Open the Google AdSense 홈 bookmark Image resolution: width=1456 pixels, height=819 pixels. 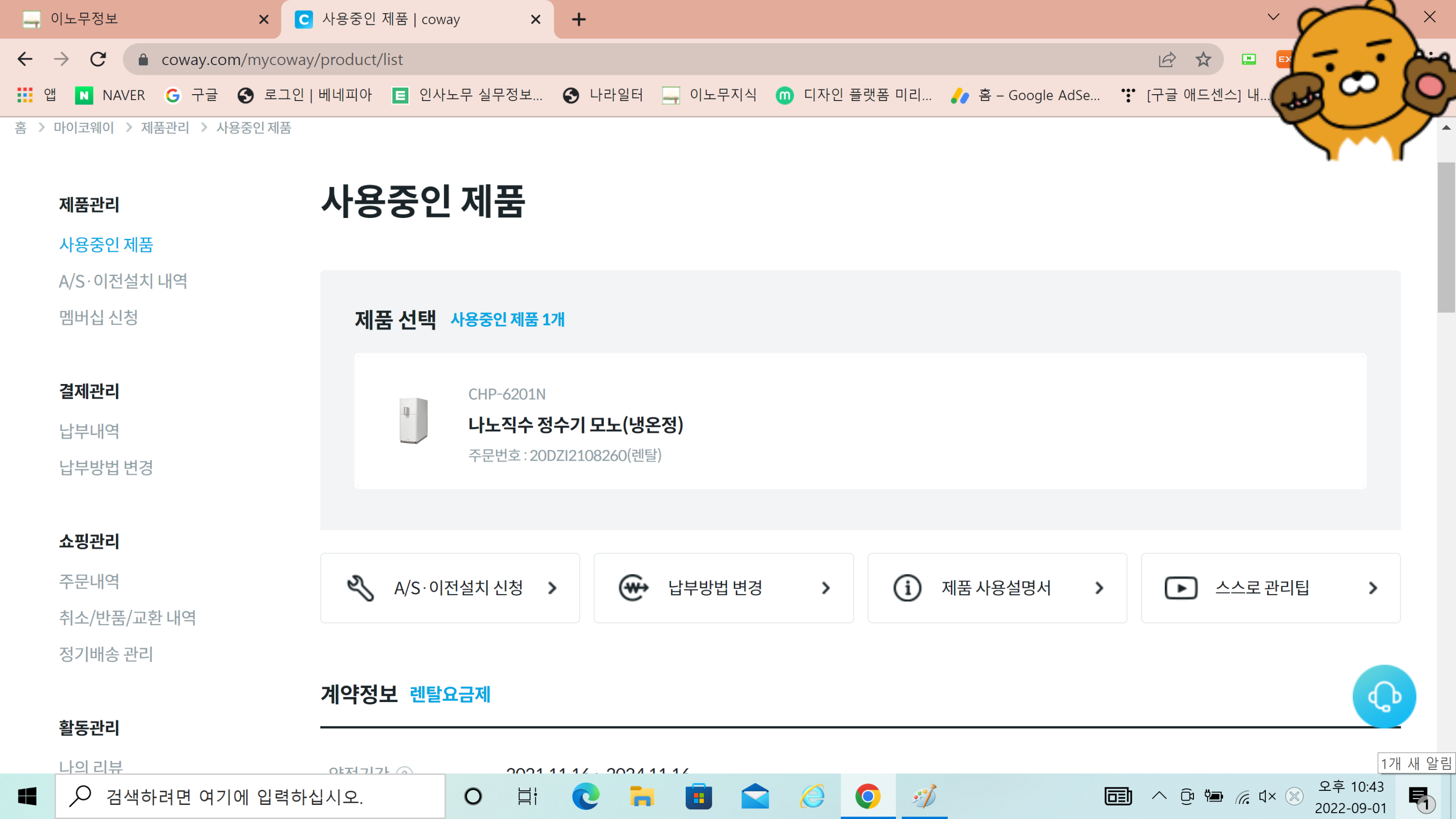click(x=1026, y=95)
